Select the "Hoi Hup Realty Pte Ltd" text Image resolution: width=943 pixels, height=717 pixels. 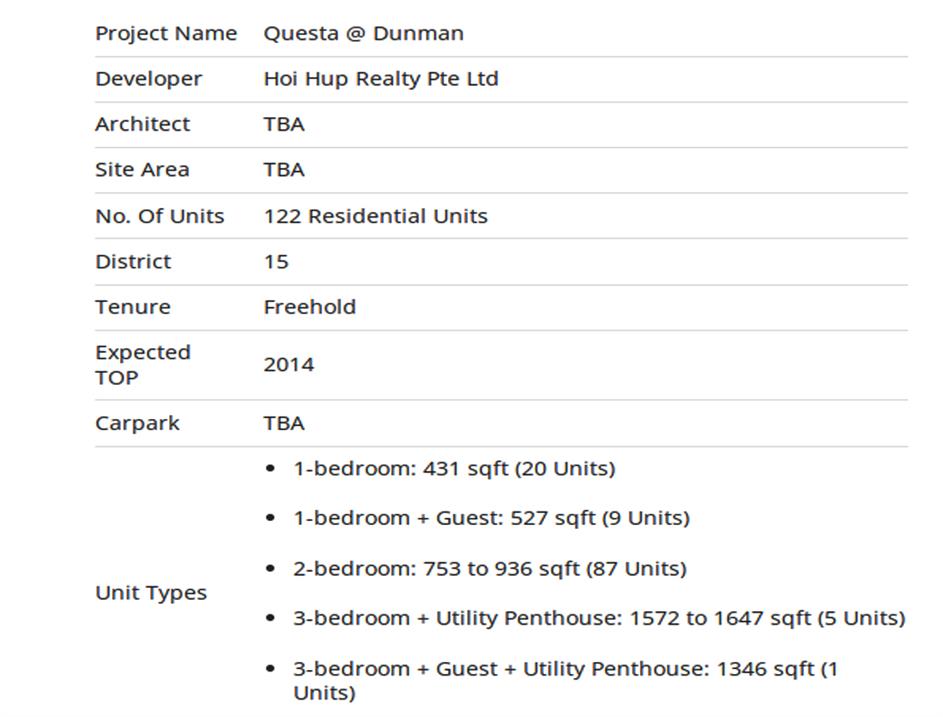pos(380,79)
